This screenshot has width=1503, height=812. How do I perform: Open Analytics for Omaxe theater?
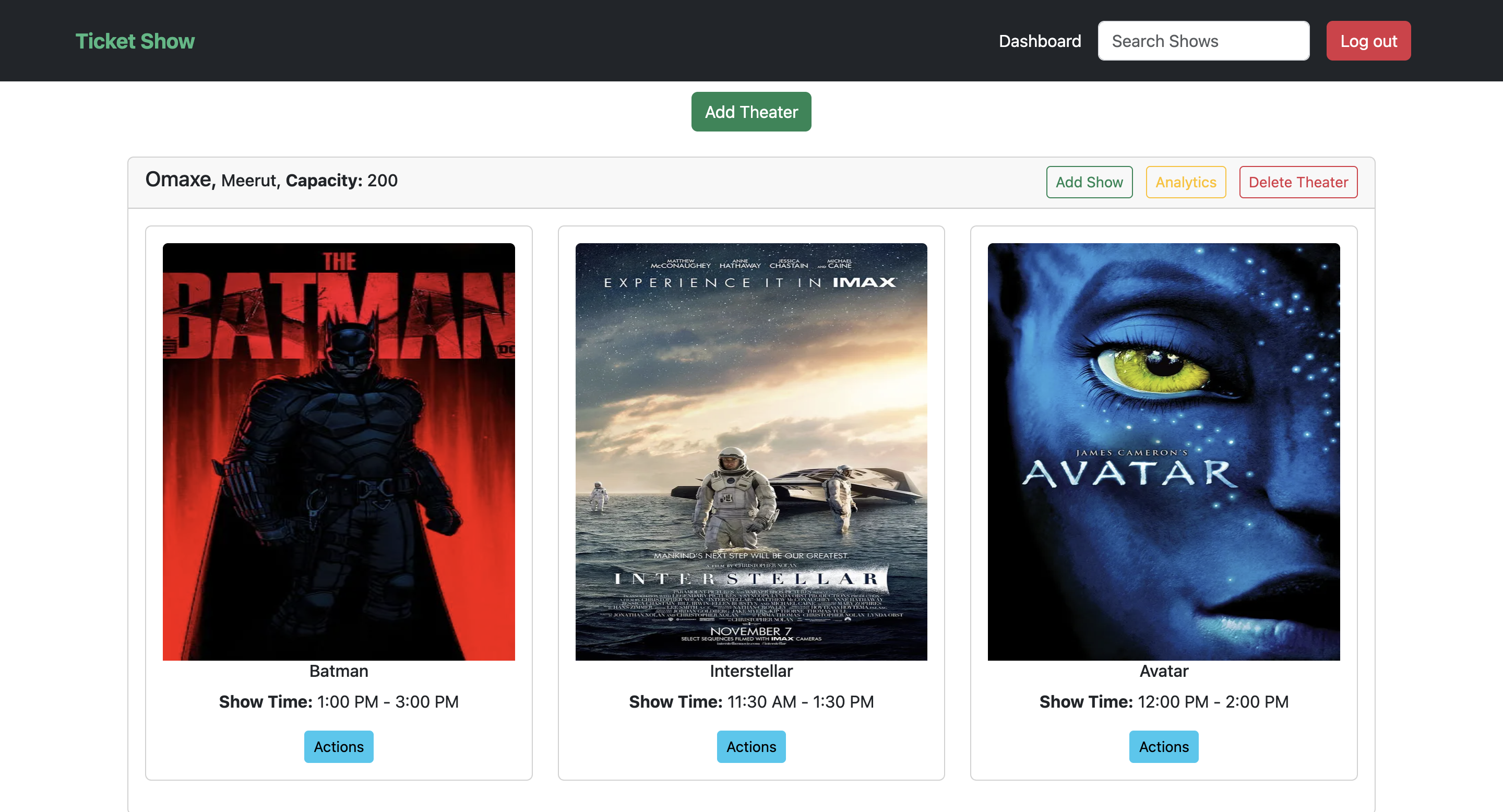coord(1185,182)
